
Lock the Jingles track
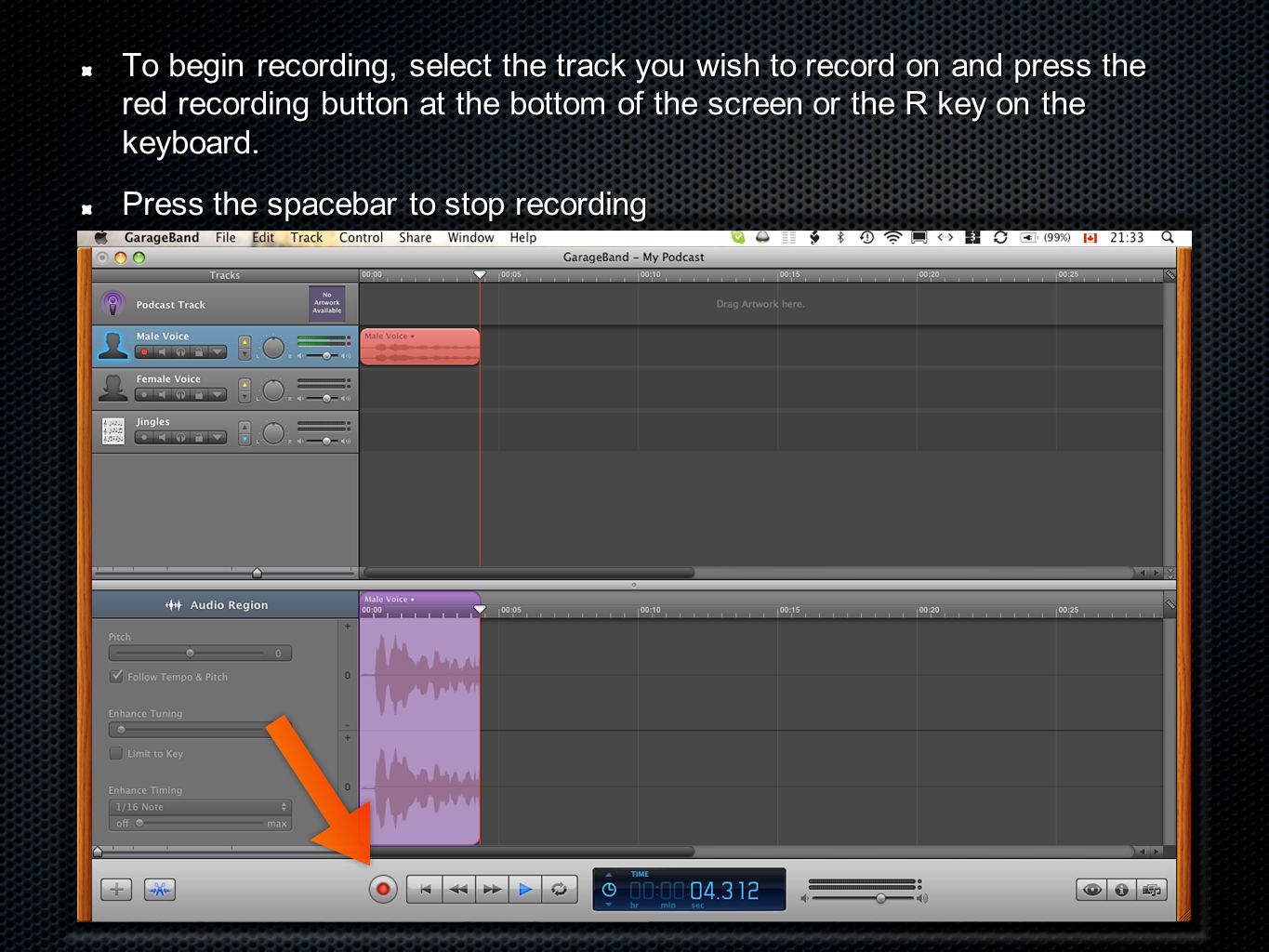(x=198, y=438)
